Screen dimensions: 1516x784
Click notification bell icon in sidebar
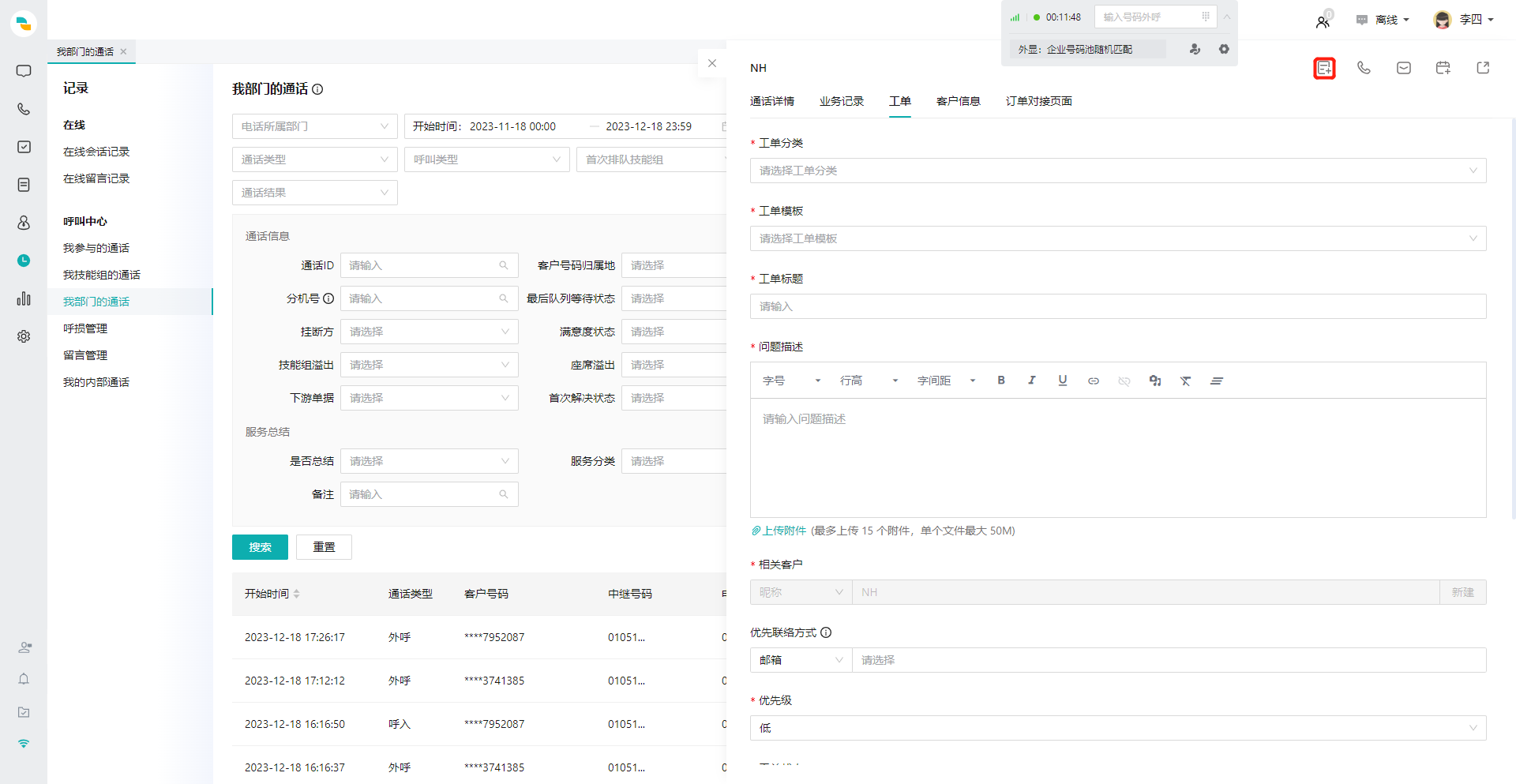click(24, 679)
